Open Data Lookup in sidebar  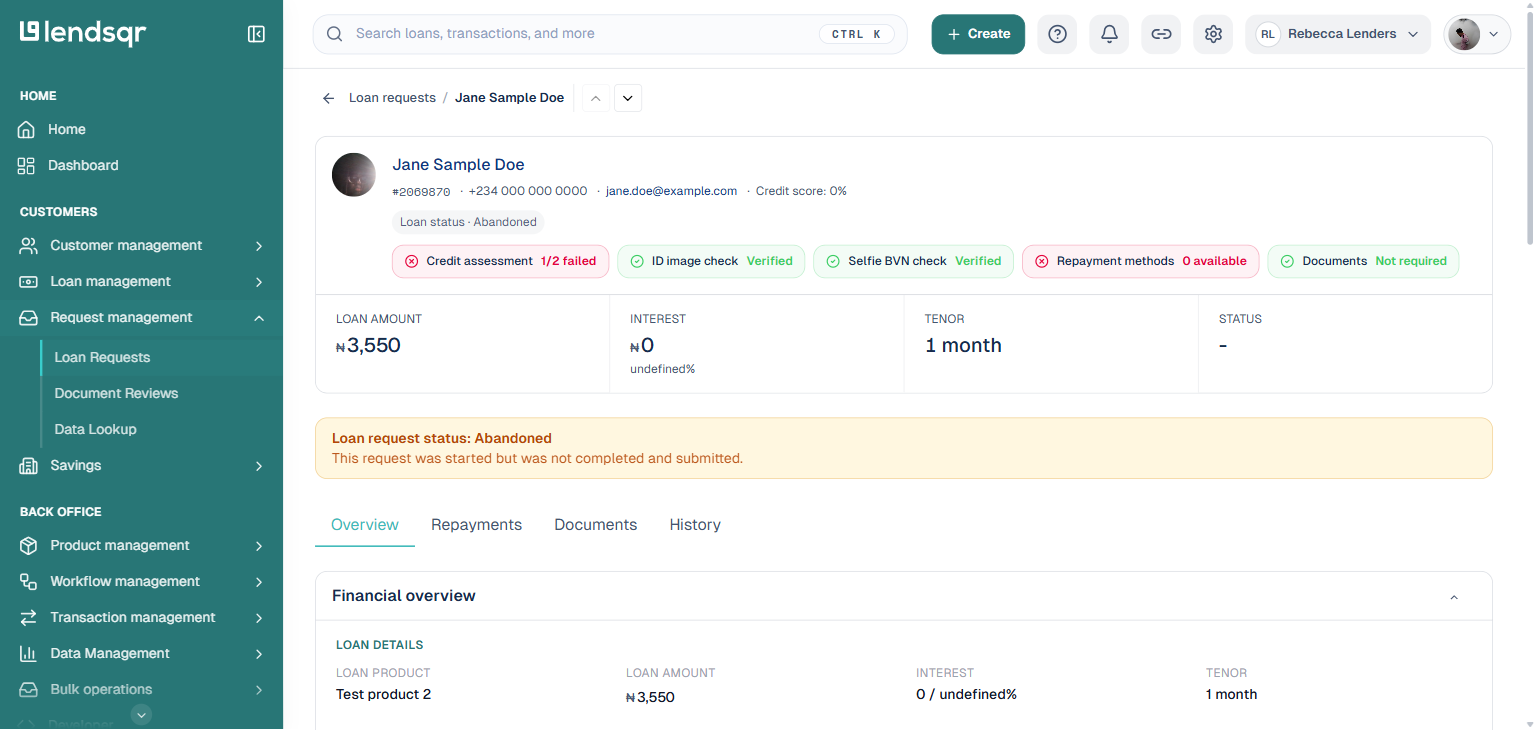[x=95, y=430]
